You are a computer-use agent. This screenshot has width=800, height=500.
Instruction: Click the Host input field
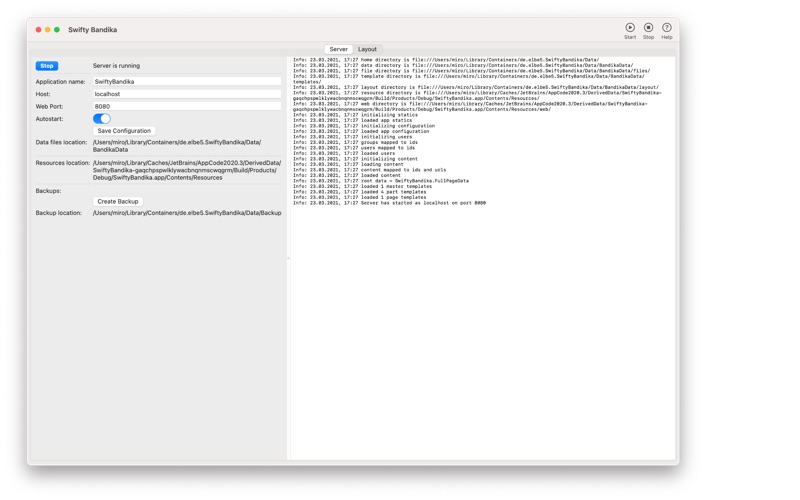pyautogui.click(x=187, y=94)
